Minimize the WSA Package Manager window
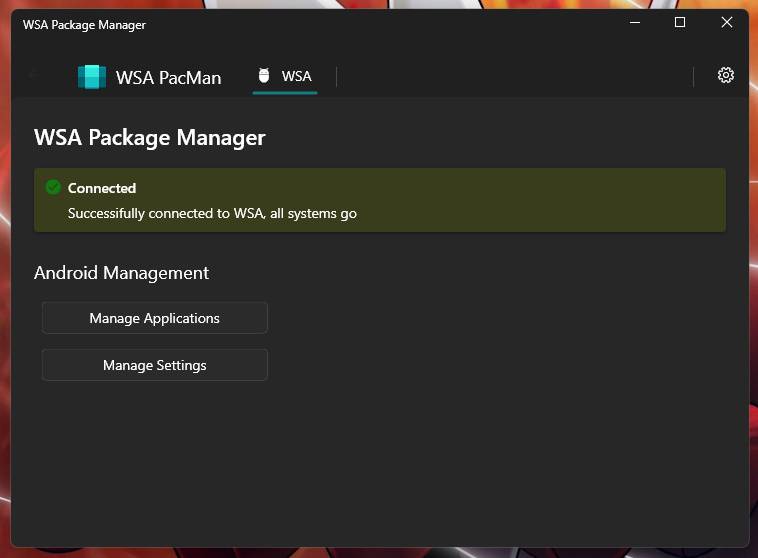 [635, 23]
